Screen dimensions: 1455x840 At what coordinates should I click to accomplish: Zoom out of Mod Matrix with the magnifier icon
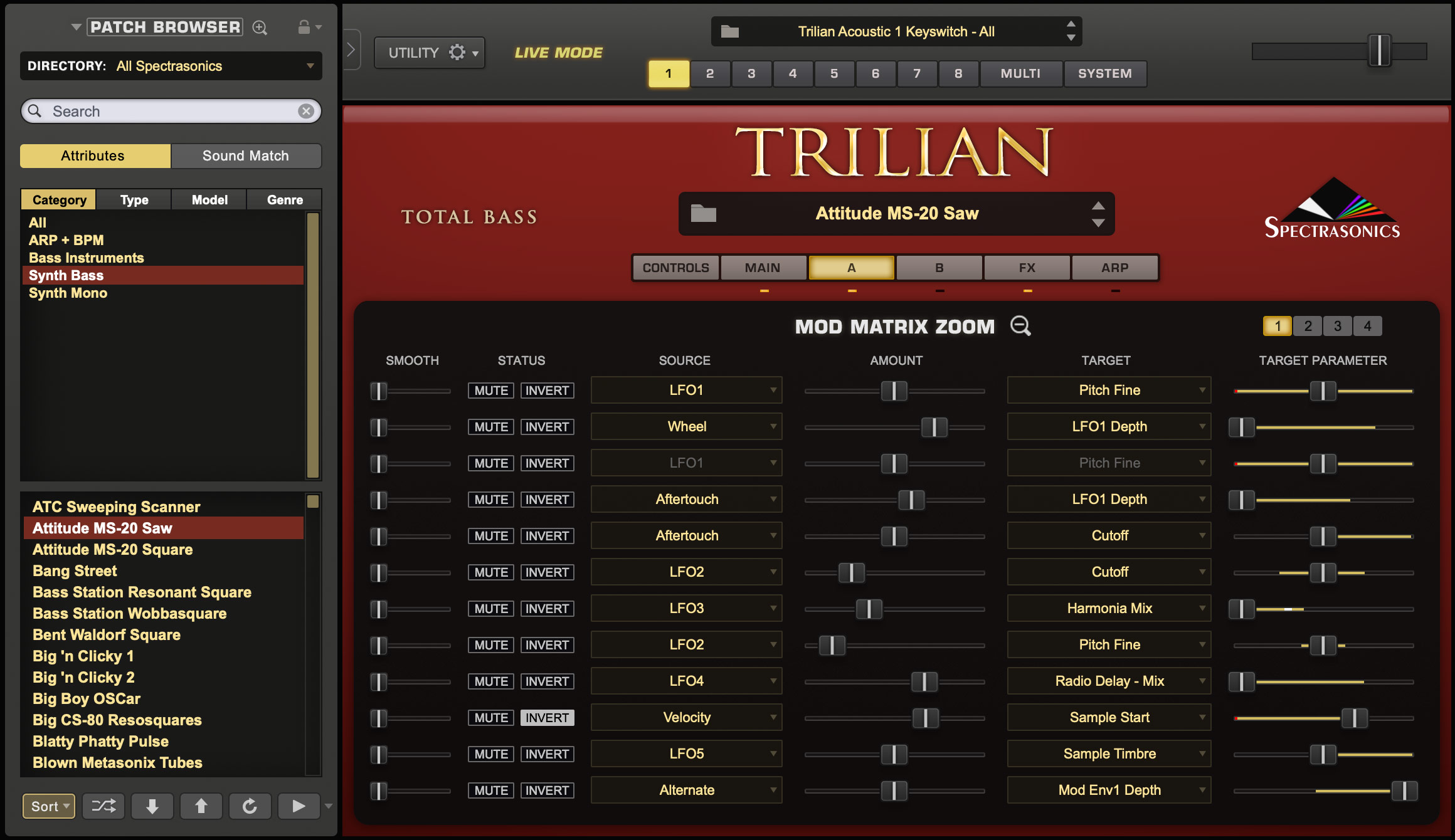tap(1020, 326)
